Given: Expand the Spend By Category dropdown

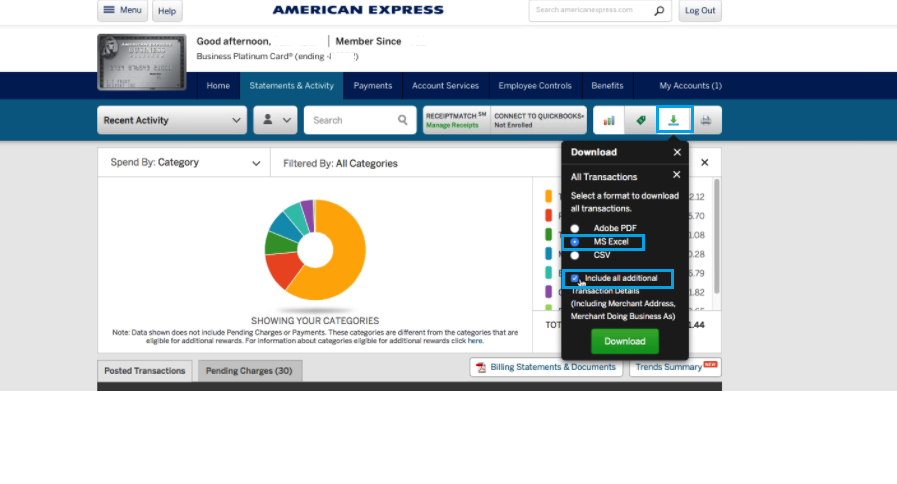Looking at the screenshot, I should tap(184, 162).
